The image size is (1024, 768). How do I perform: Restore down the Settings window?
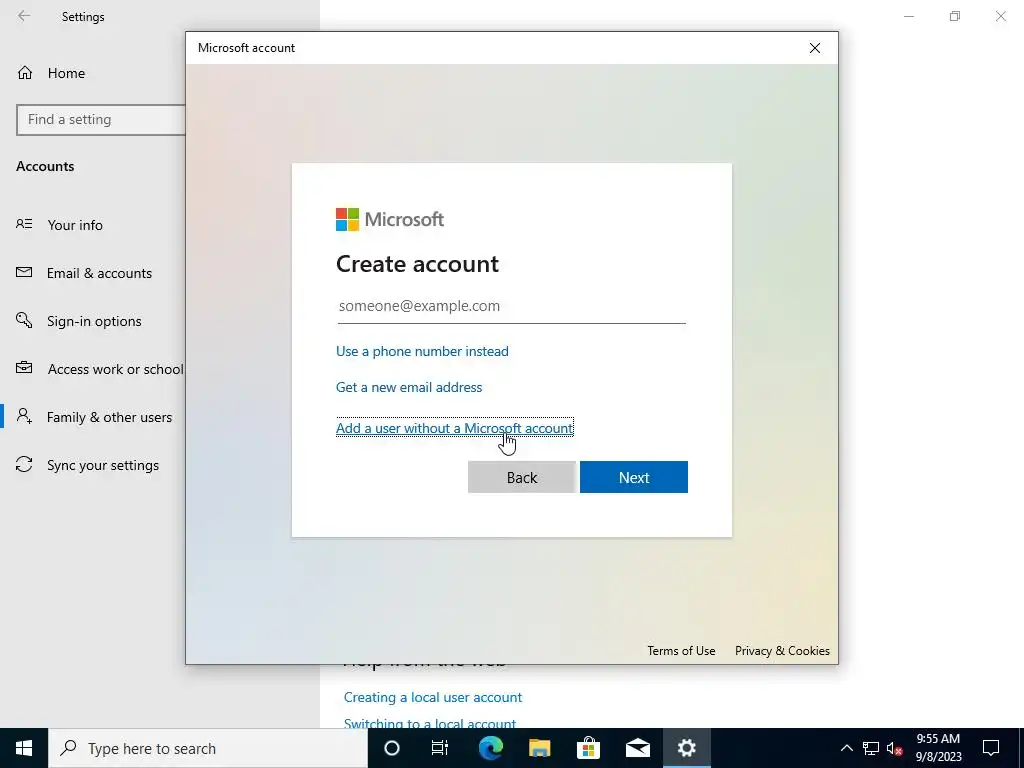point(955,16)
